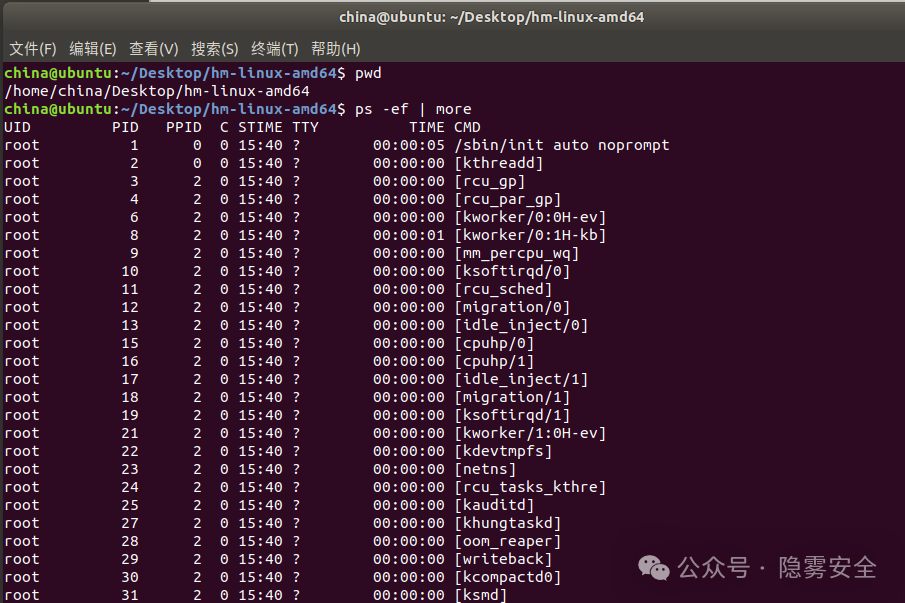Image resolution: width=905 pixels, height=603 pixels.
Task: Click the 隐雾安全 watermark text
Action: point(827,568)
